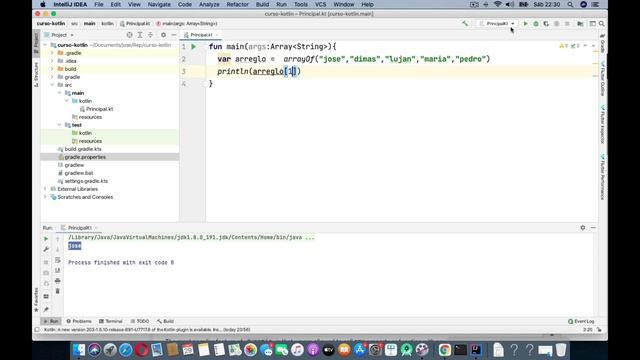Start debugging with the green bug icon
The width and height of the screenshot is (640, 360).
[x=536, y=24]
